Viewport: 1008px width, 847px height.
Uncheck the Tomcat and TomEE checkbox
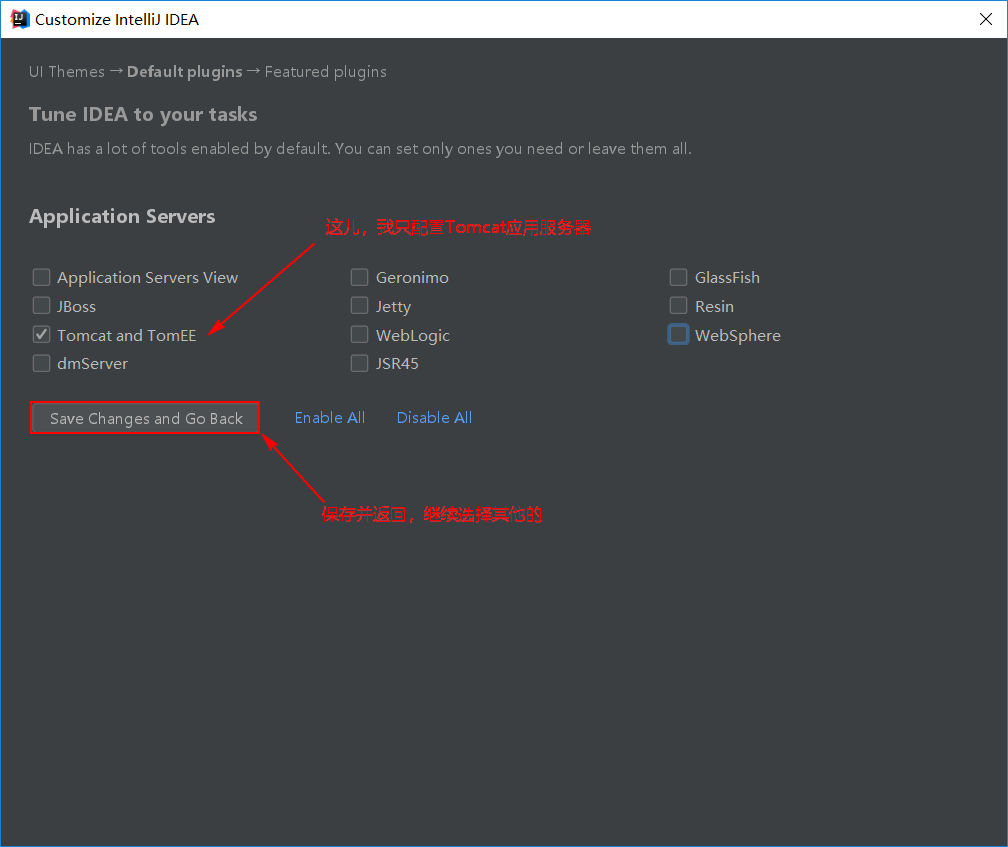(x=41, y=334)
